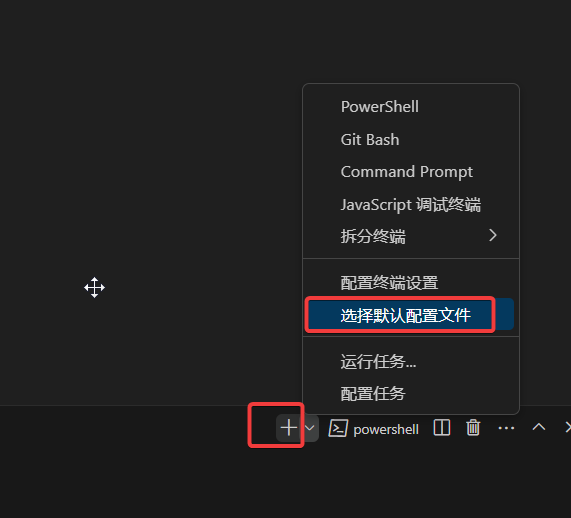Open JavaScript 调试终端 entry
This screenshot has height=518, width=571.
coord(411,204)
